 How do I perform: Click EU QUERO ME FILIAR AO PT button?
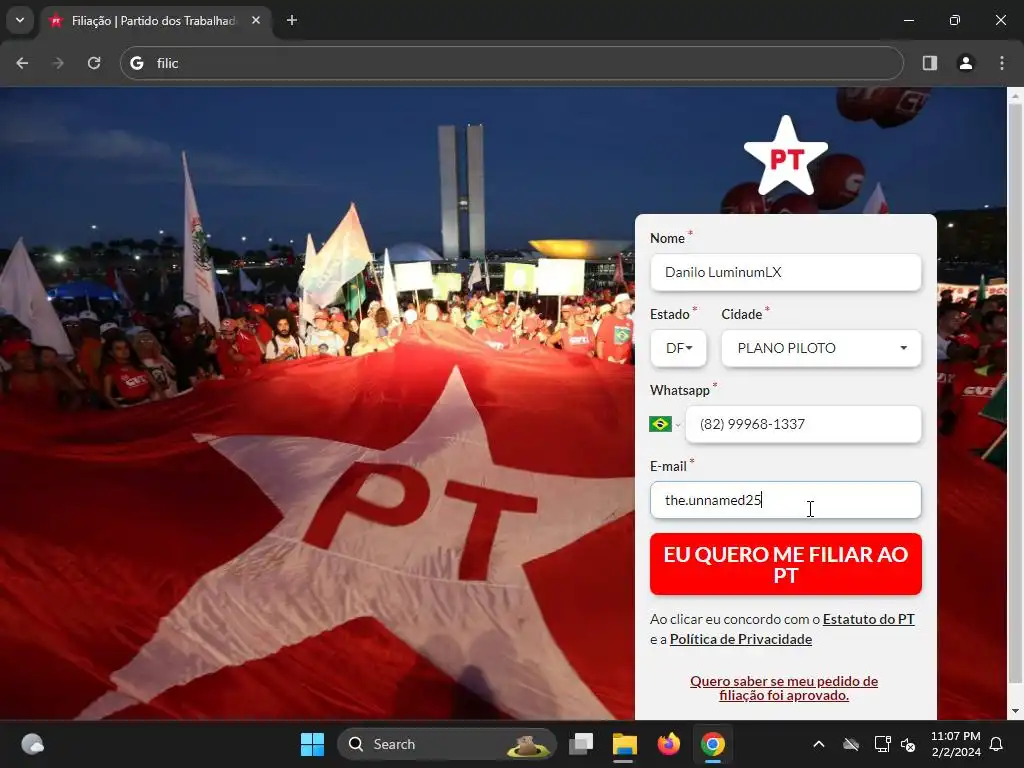click(786, 564)
